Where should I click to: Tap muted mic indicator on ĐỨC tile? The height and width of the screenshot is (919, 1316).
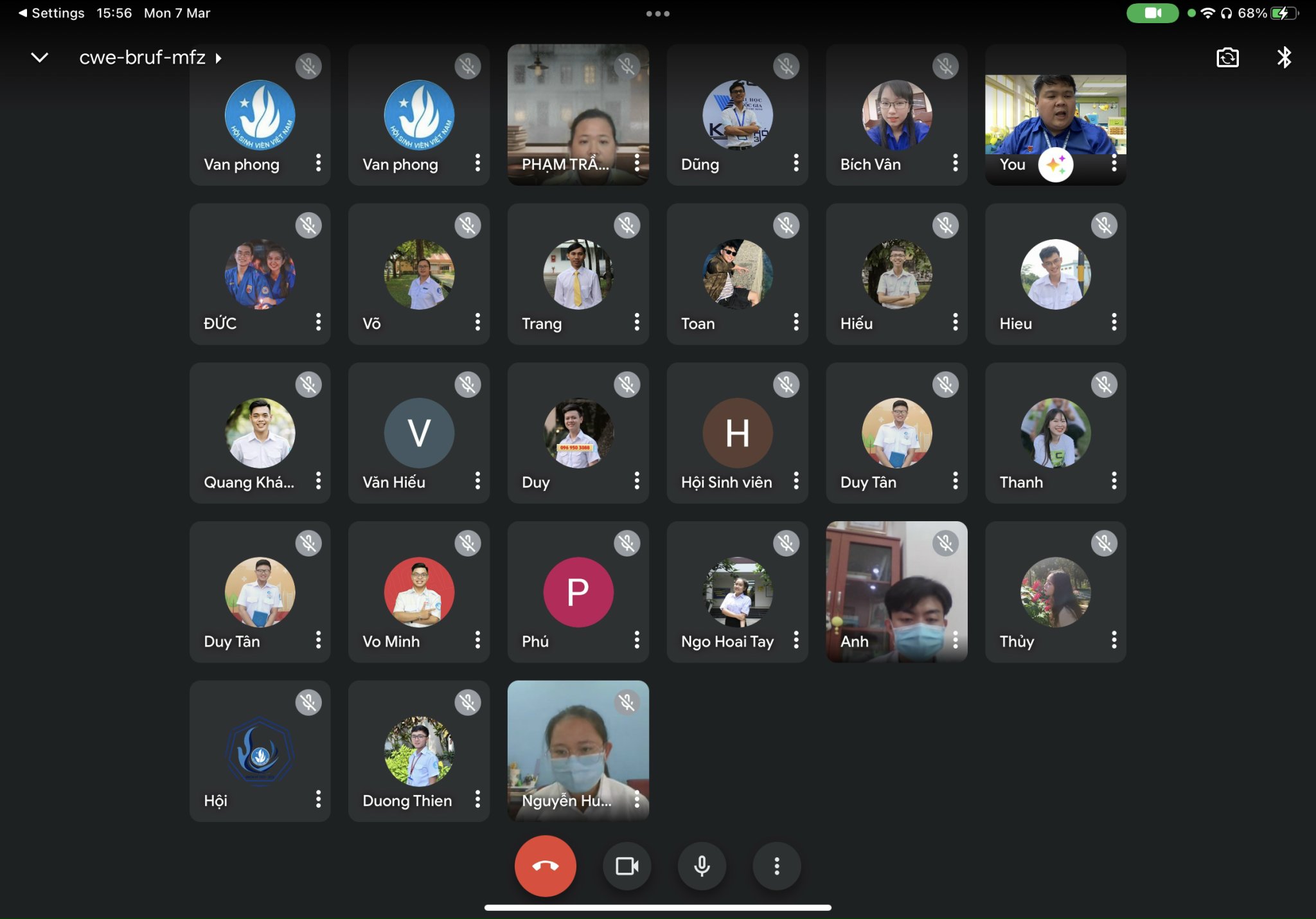pyautogui.click(x=308, y=226)
